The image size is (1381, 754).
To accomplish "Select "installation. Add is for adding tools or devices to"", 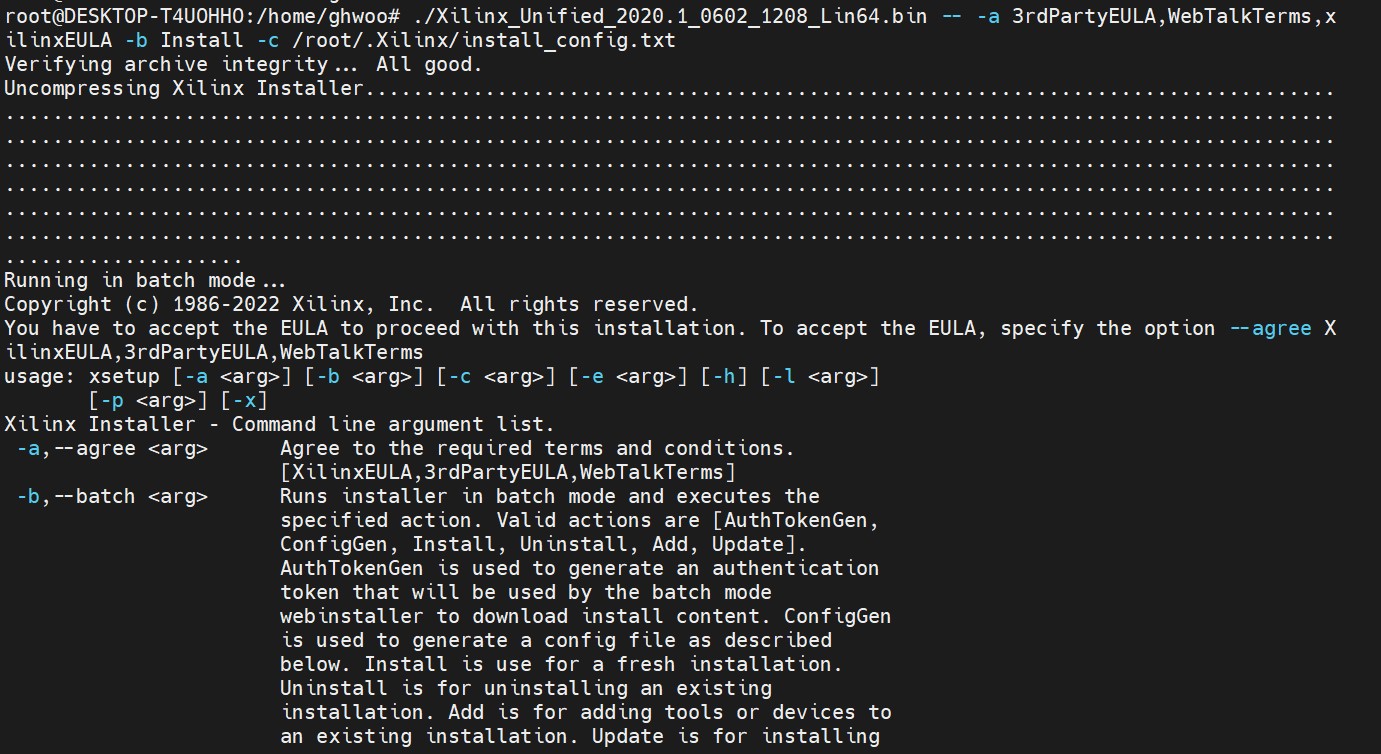I will [586, 713].
